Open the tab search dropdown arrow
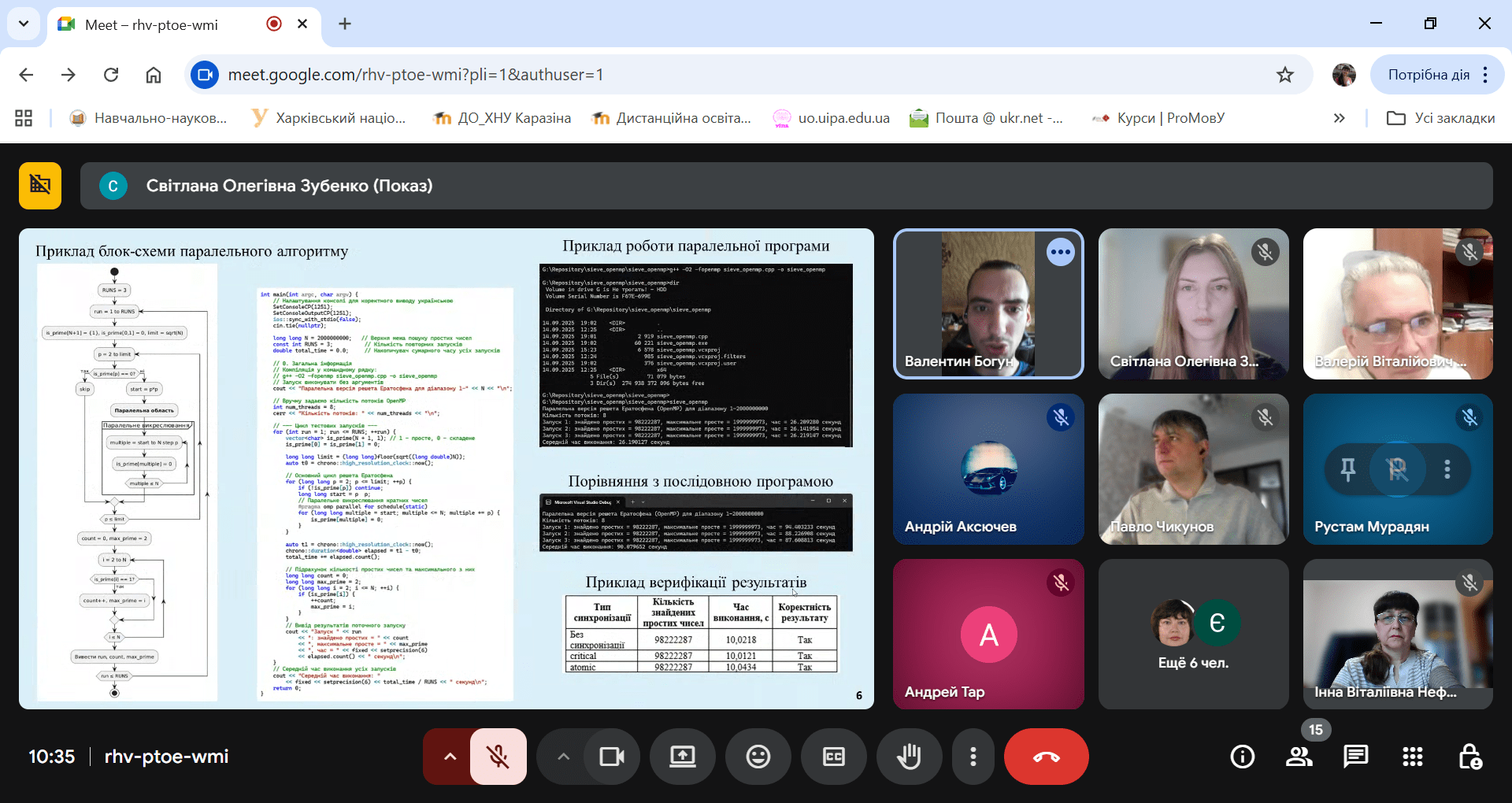The width and height of the screenshot is (1512, 803). click(x=24, y=24)
